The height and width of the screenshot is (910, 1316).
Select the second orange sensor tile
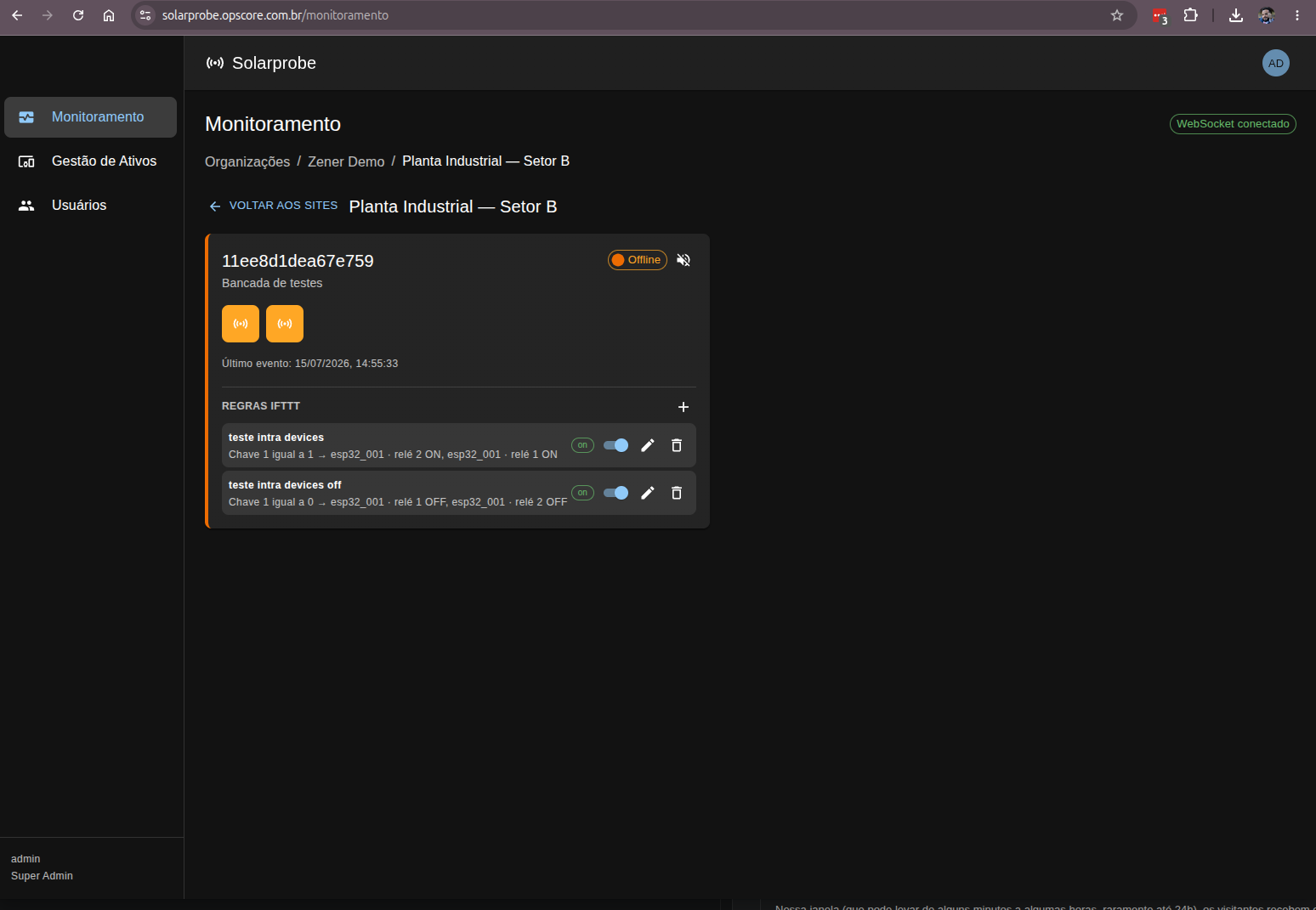(285, 324)
